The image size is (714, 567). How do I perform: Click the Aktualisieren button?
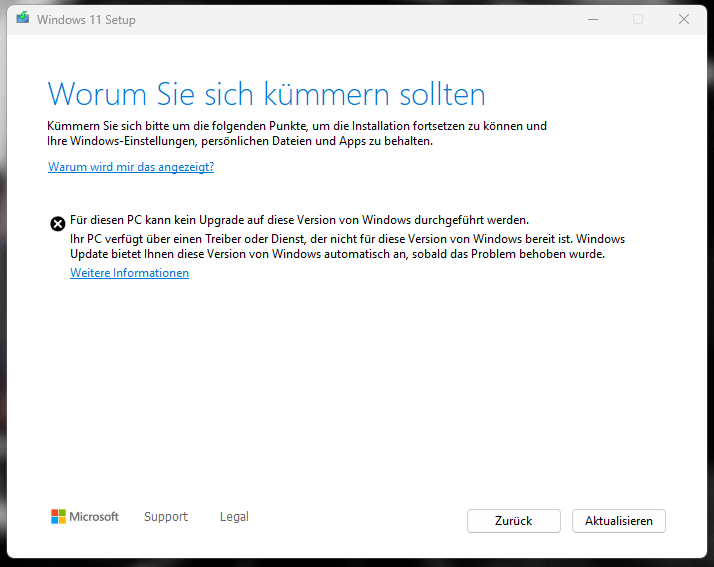(x=618, y=521)
